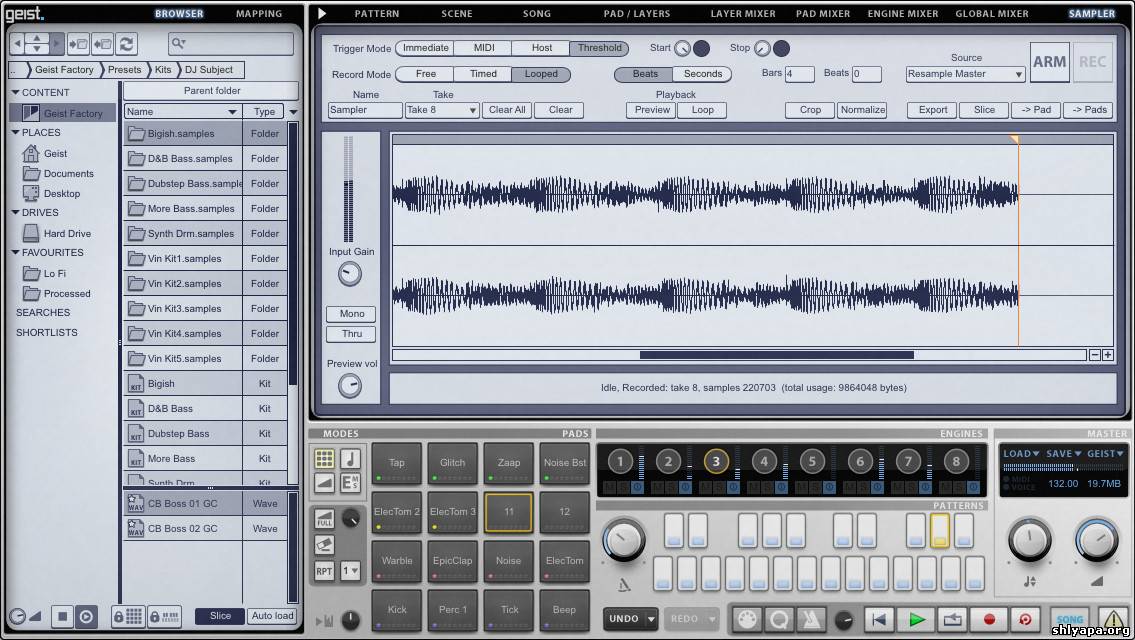Select the note mode icon in Modes
Image resolution: width=1135 pixels, height=640 pixels.
(x=350, y=459)
